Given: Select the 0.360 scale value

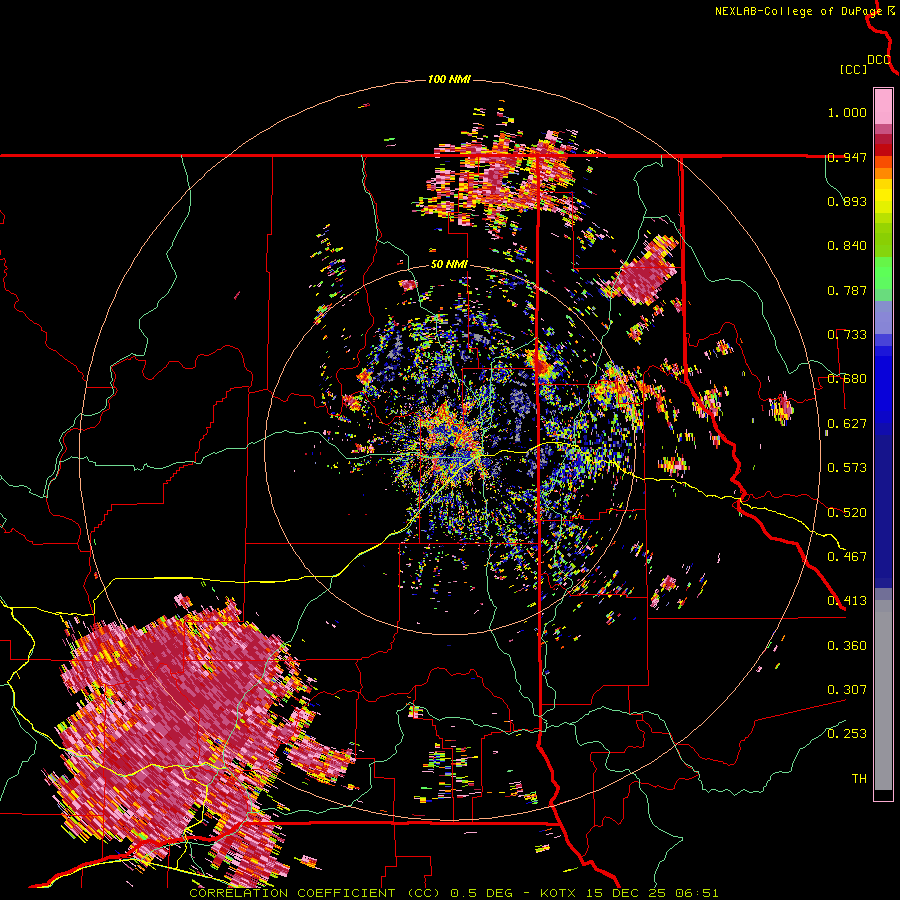Looking at the screenshot, I should coord(847,646).
